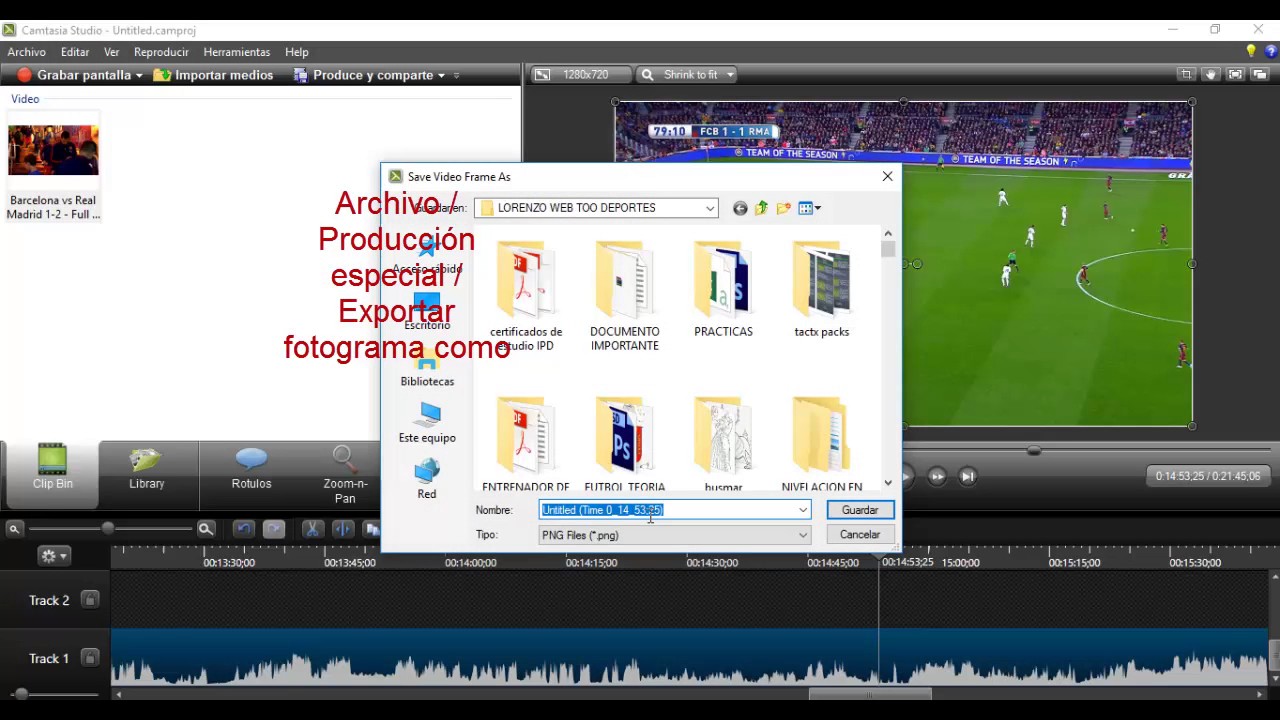The width and height of the screenshot is (1280, 720).
Task: Click the Redo arrow on timeline toolbar
Action: coord(274,529)
